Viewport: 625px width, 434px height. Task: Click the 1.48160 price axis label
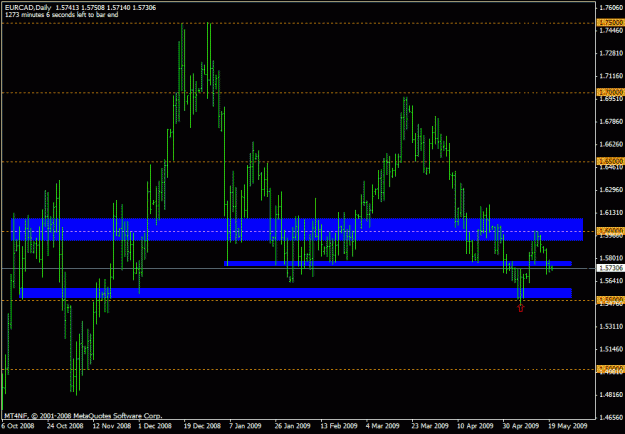click(x=611, y=395)
